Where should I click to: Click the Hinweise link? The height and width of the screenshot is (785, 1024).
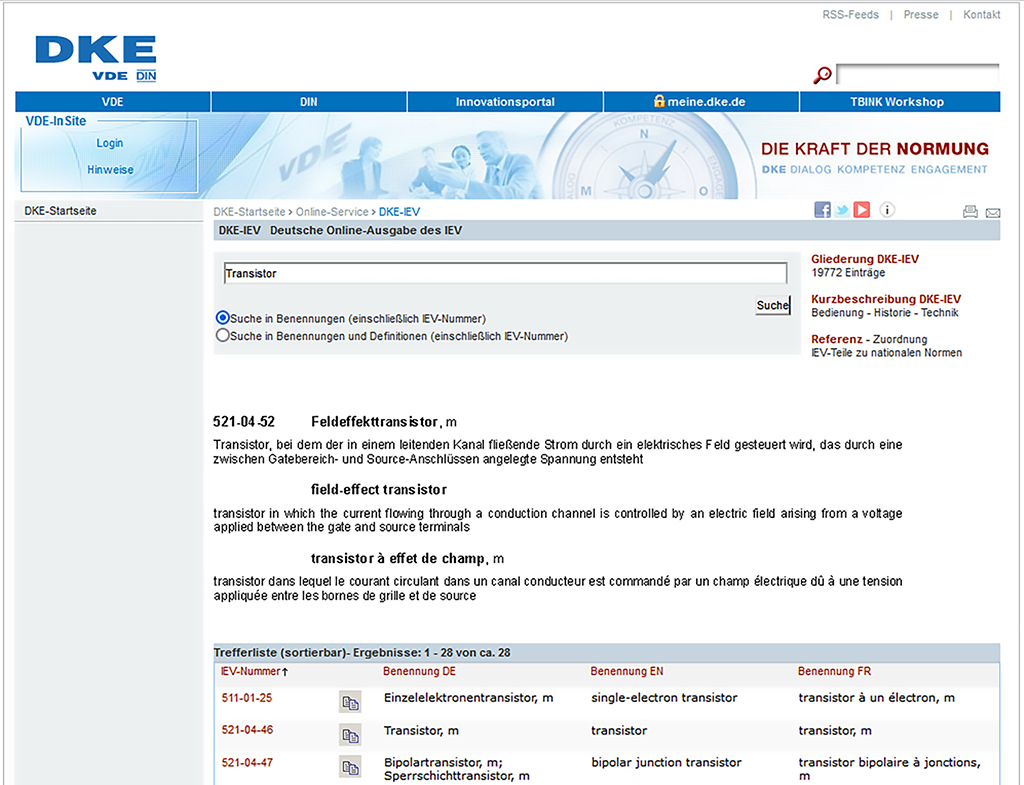point(110,170)
